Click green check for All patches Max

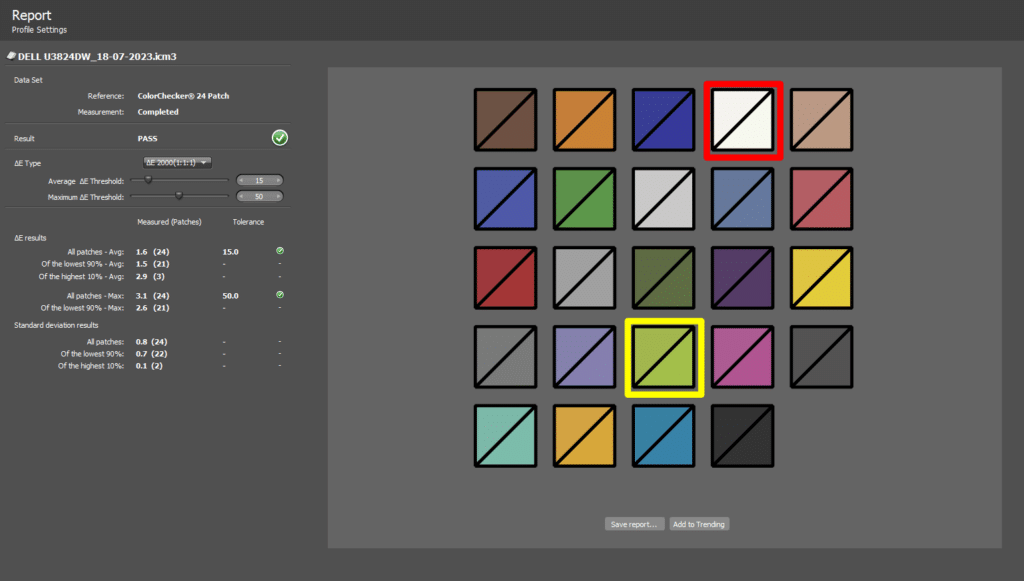click(280, 294)
